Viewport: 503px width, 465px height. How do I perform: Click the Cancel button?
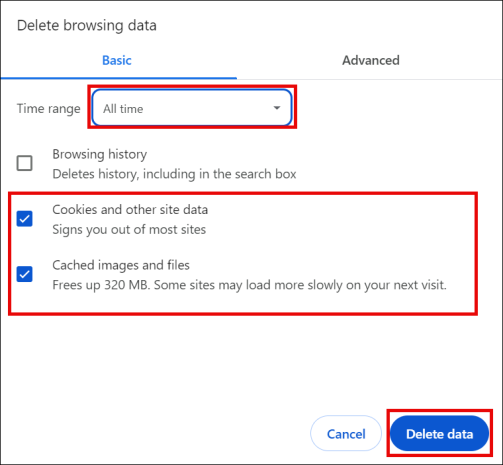click(346, 433)
